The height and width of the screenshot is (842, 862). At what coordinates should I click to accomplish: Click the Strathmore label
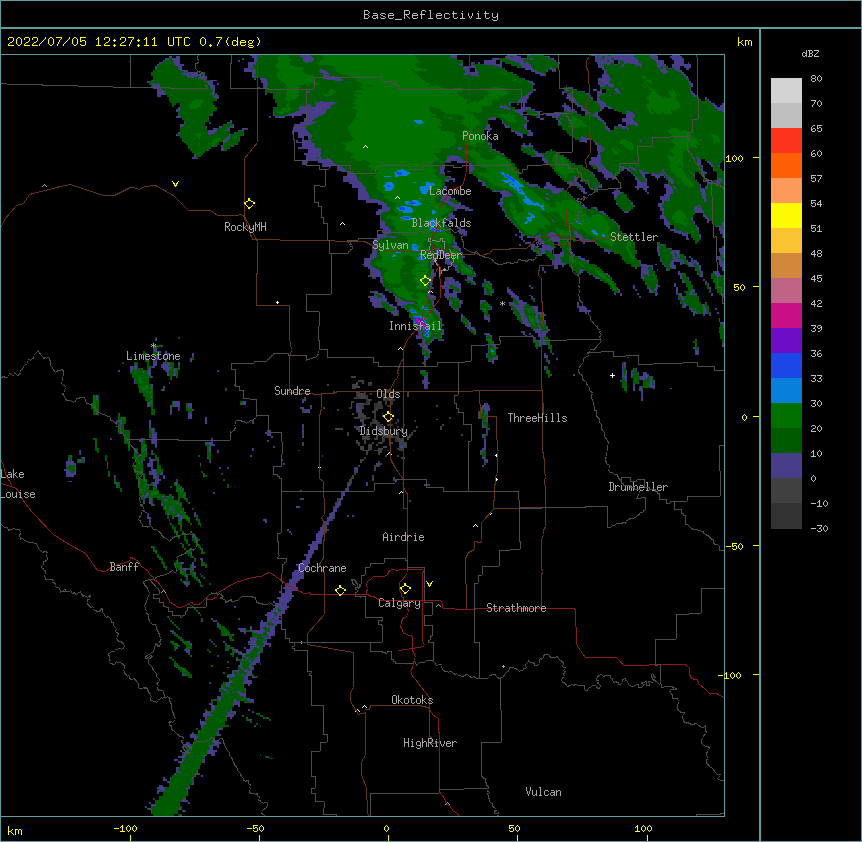pos(516,608)
